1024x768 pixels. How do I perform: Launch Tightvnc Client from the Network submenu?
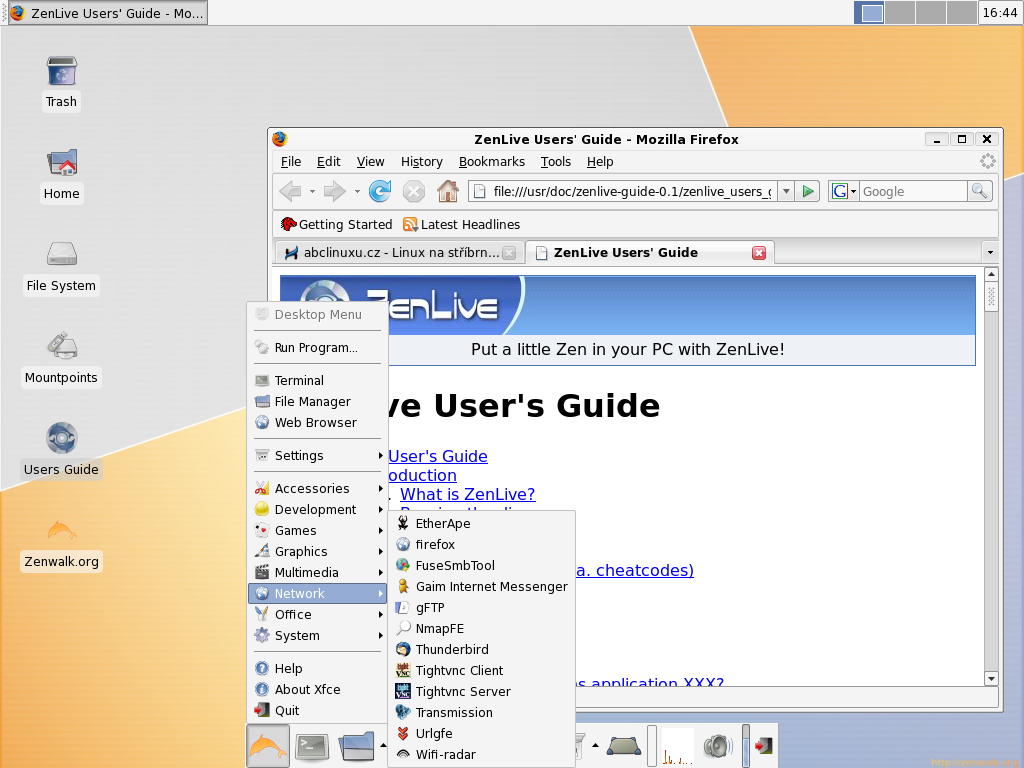[x=481, y=671]
